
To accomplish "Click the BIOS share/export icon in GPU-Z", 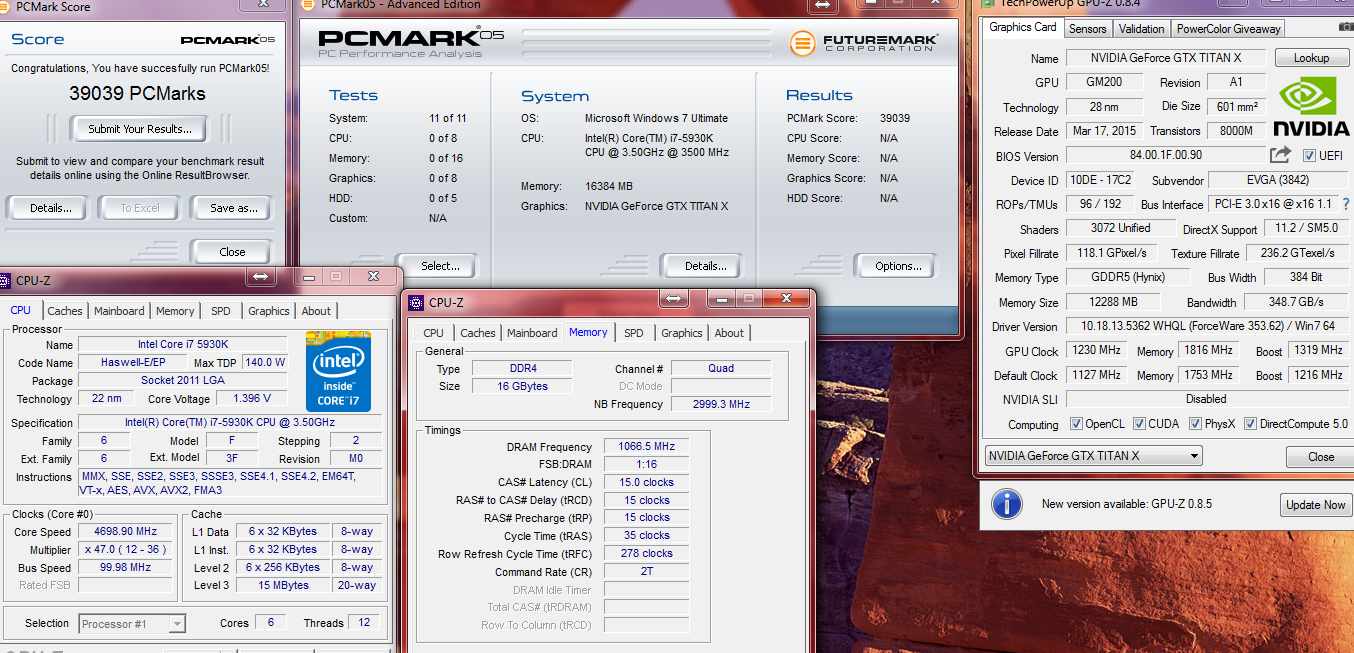I will click(x=1280, y=155).
